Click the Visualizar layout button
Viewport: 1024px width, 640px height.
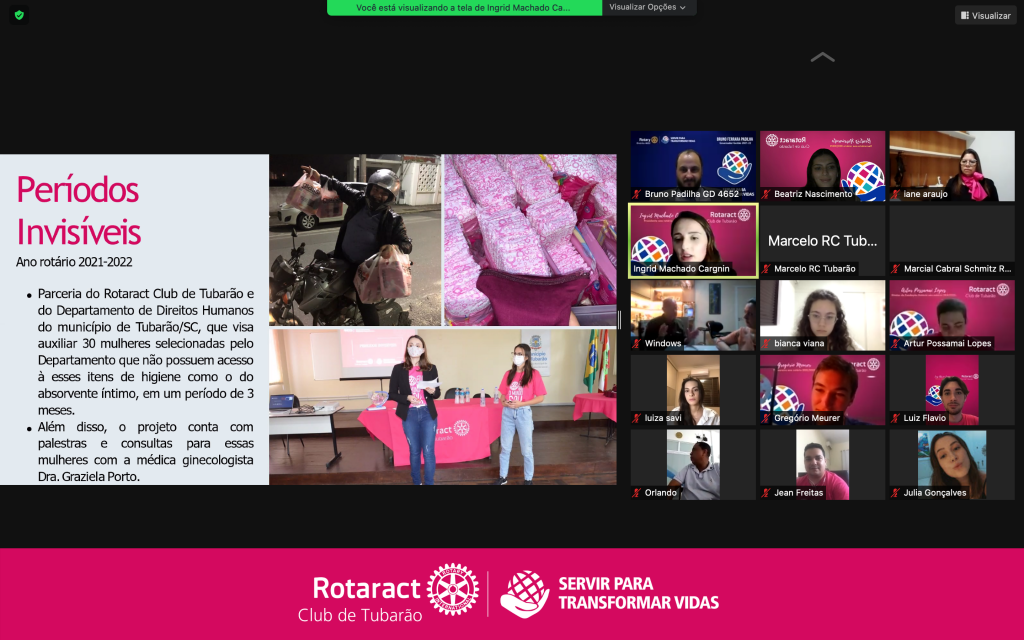pos(985,15)
